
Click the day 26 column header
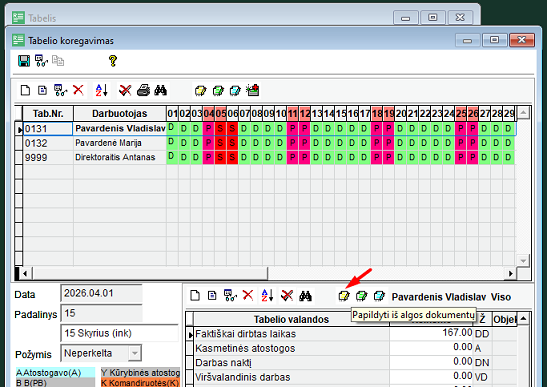(473, 113)
